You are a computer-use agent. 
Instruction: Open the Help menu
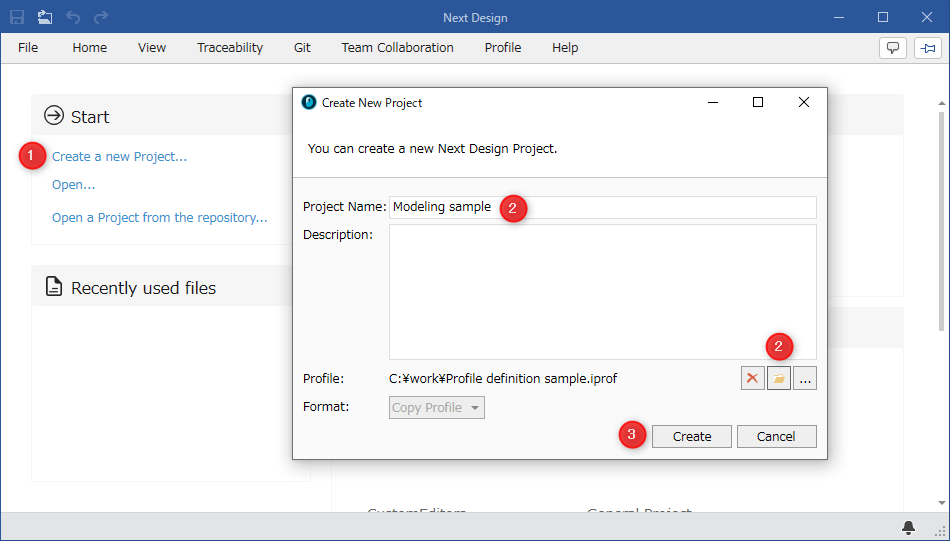click(x=565, y=48)
